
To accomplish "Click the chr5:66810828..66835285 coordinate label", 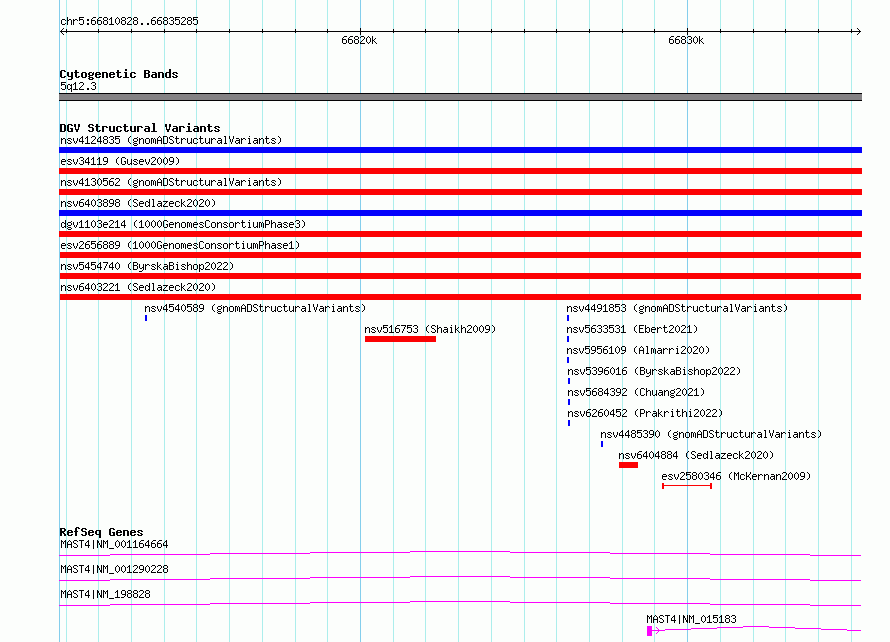I will tap(129, 22).
